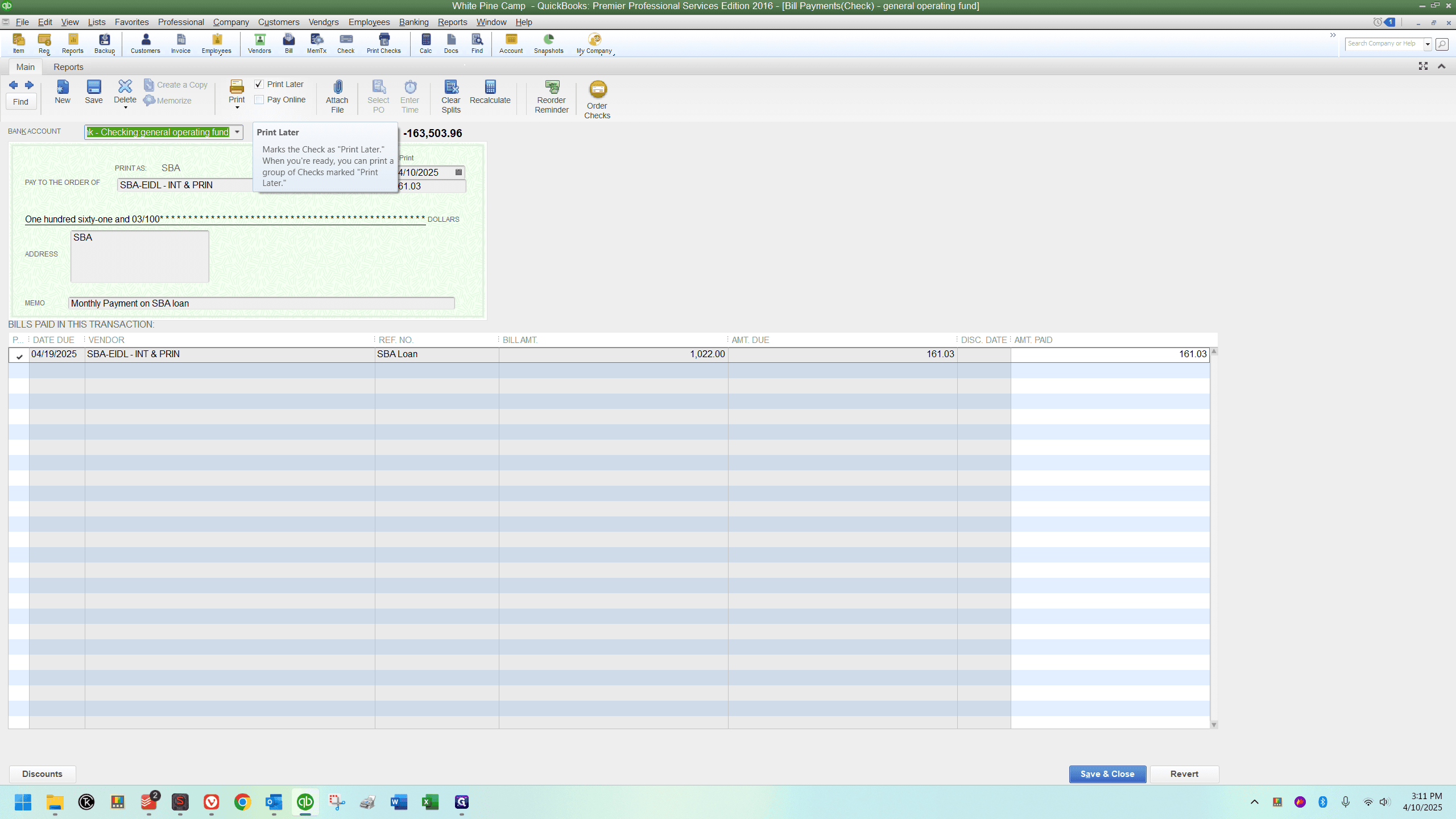Viewport: 1456px width, 819px height.
Task: Open Word from the taskbar
Action: coord(399,802)
